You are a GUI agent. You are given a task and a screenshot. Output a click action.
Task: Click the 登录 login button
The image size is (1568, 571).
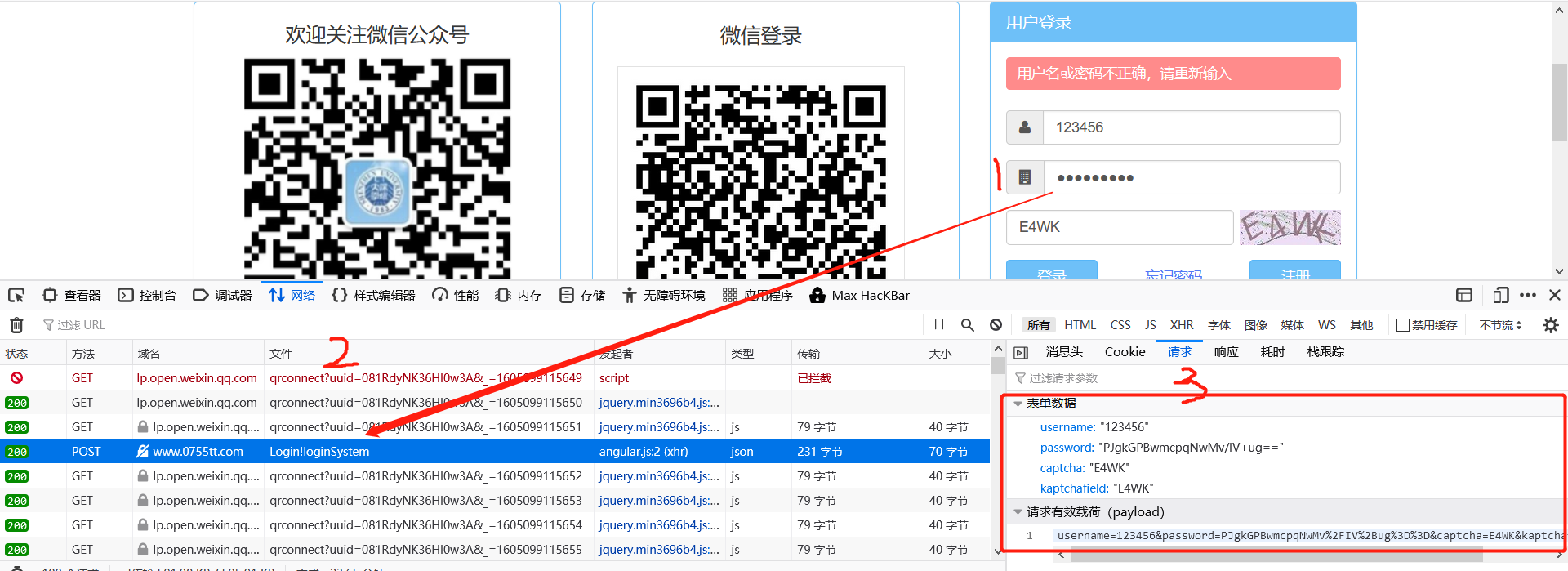tap(1052, 270)
